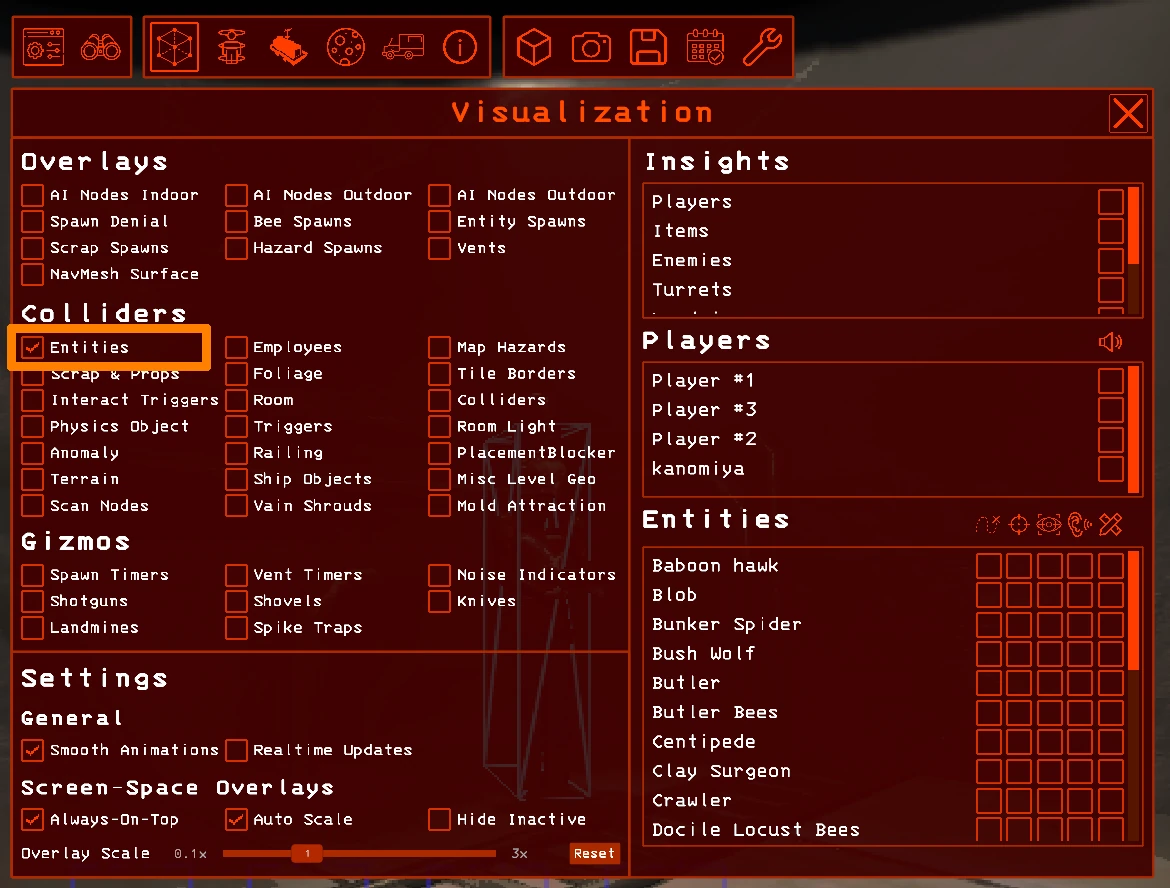Click the Overlay Scale slider handle
1170x888 pixels.
(x=307, y=854)
